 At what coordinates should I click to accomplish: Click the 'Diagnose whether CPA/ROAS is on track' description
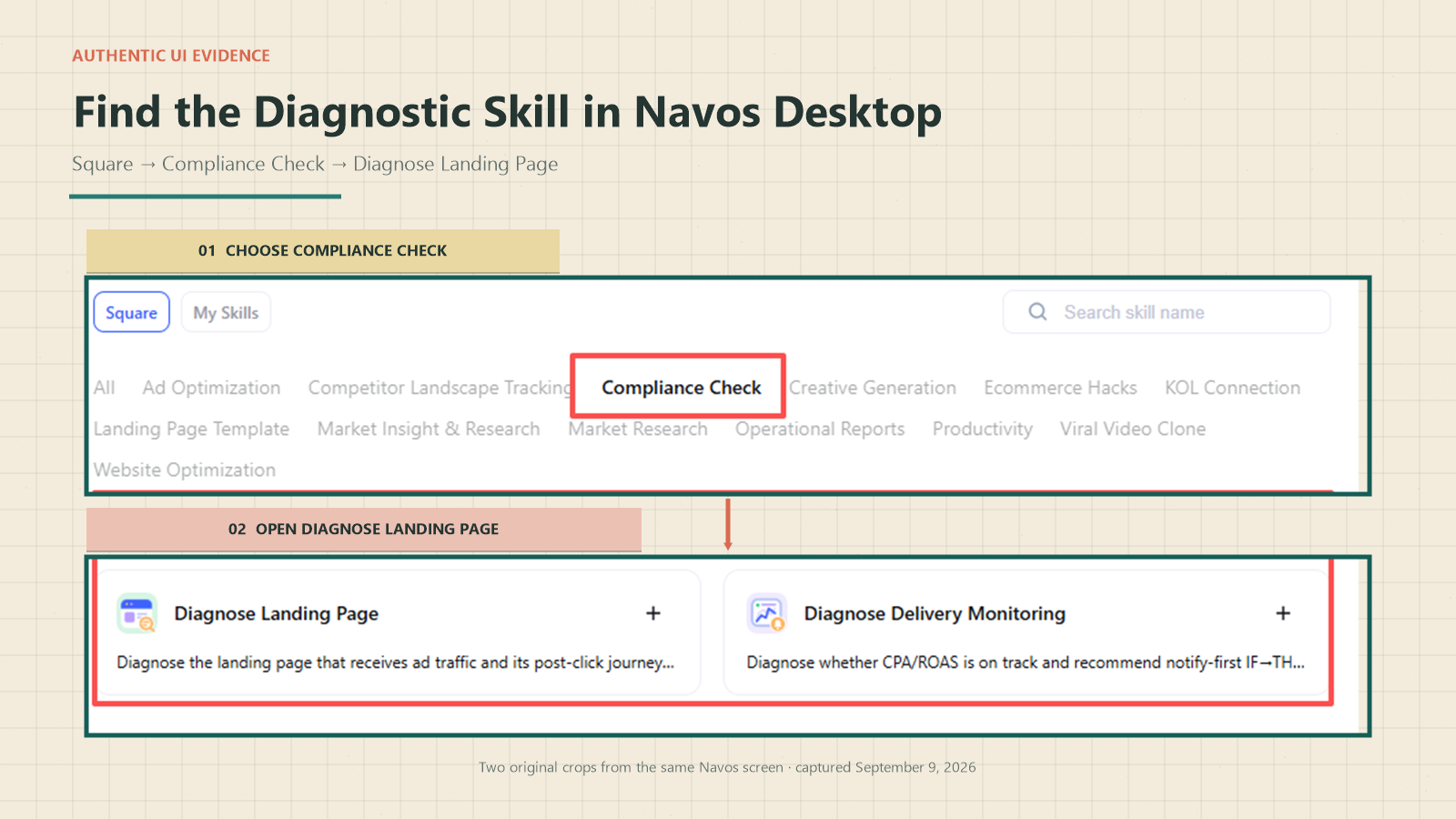[1026, 662]
